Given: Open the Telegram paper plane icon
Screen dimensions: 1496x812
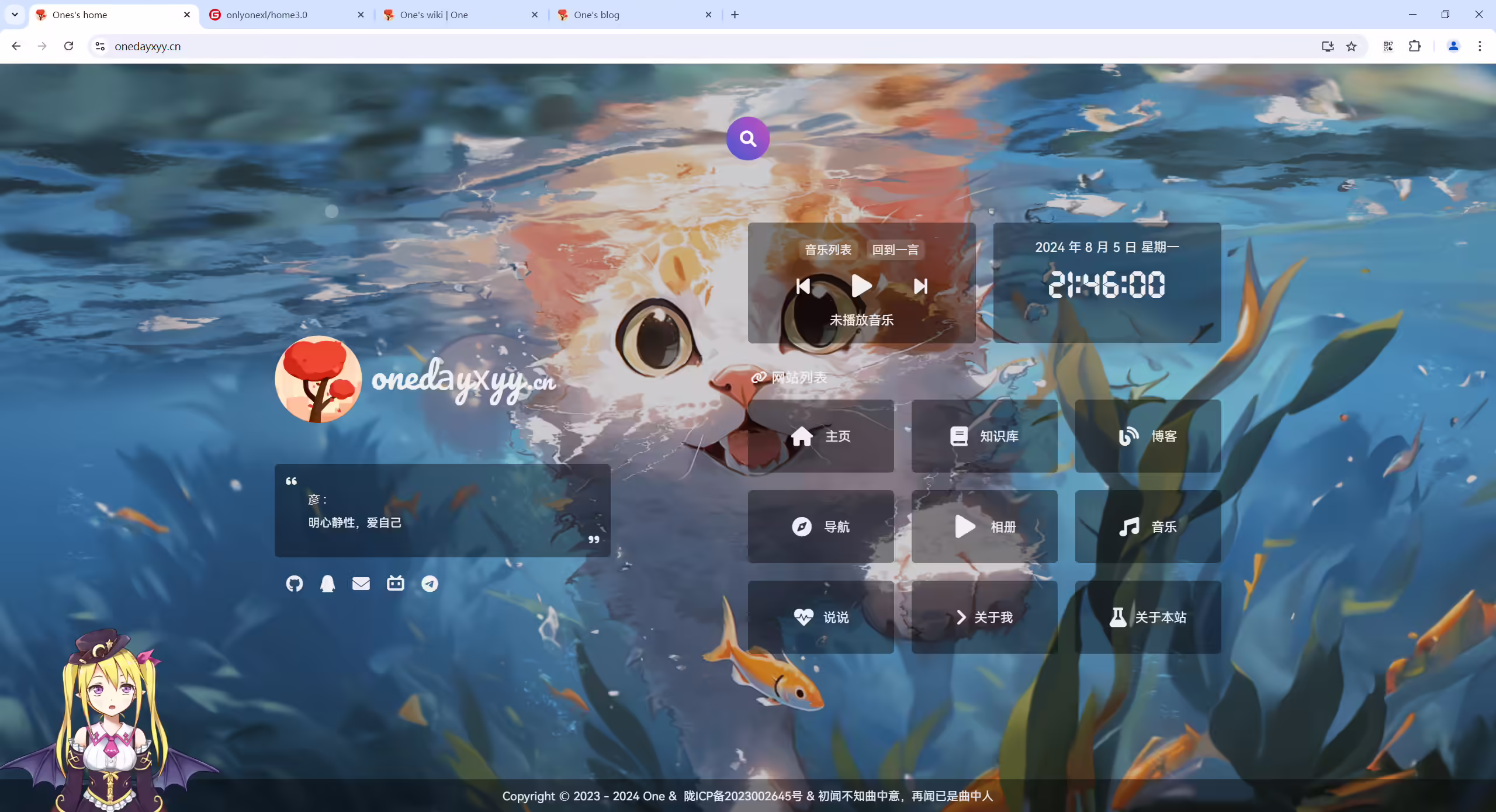Looking at the screenshot, I should click(x=430, y=583).
